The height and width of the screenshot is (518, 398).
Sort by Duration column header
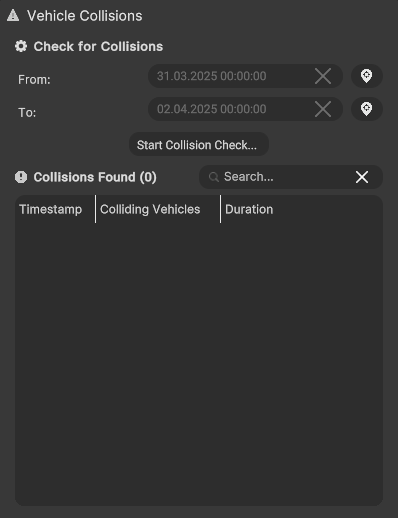click(x=249, y=209)
